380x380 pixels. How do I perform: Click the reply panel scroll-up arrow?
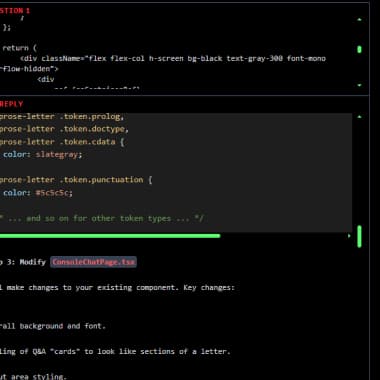coord(359,117)
